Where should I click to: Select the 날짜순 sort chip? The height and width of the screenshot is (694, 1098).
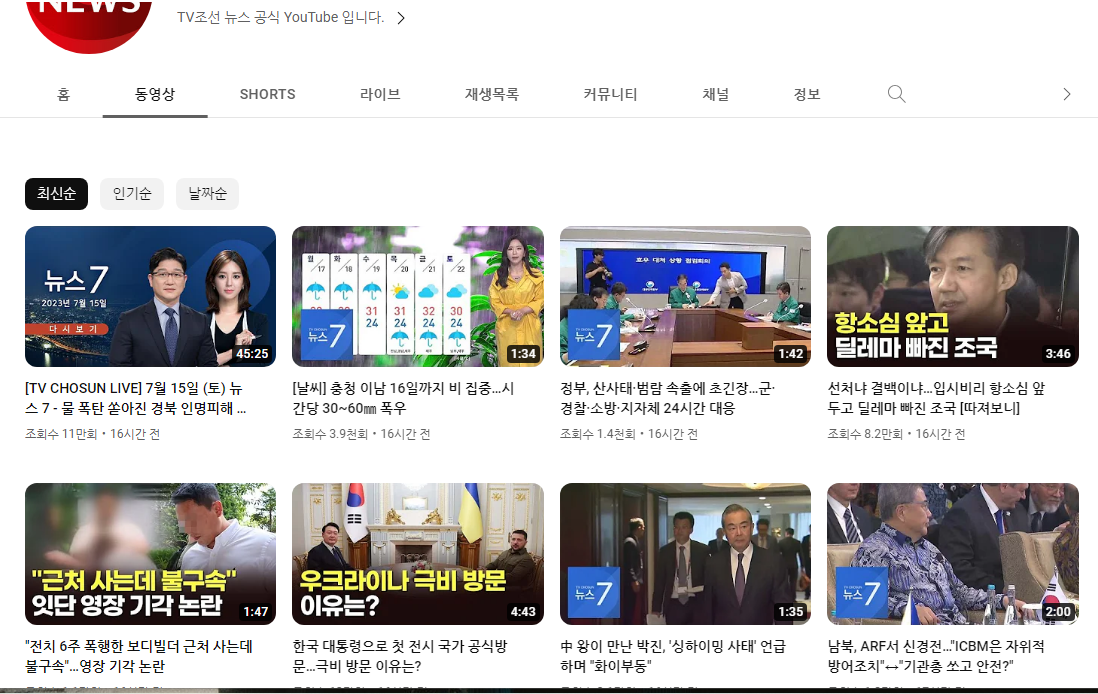point(207,194)
